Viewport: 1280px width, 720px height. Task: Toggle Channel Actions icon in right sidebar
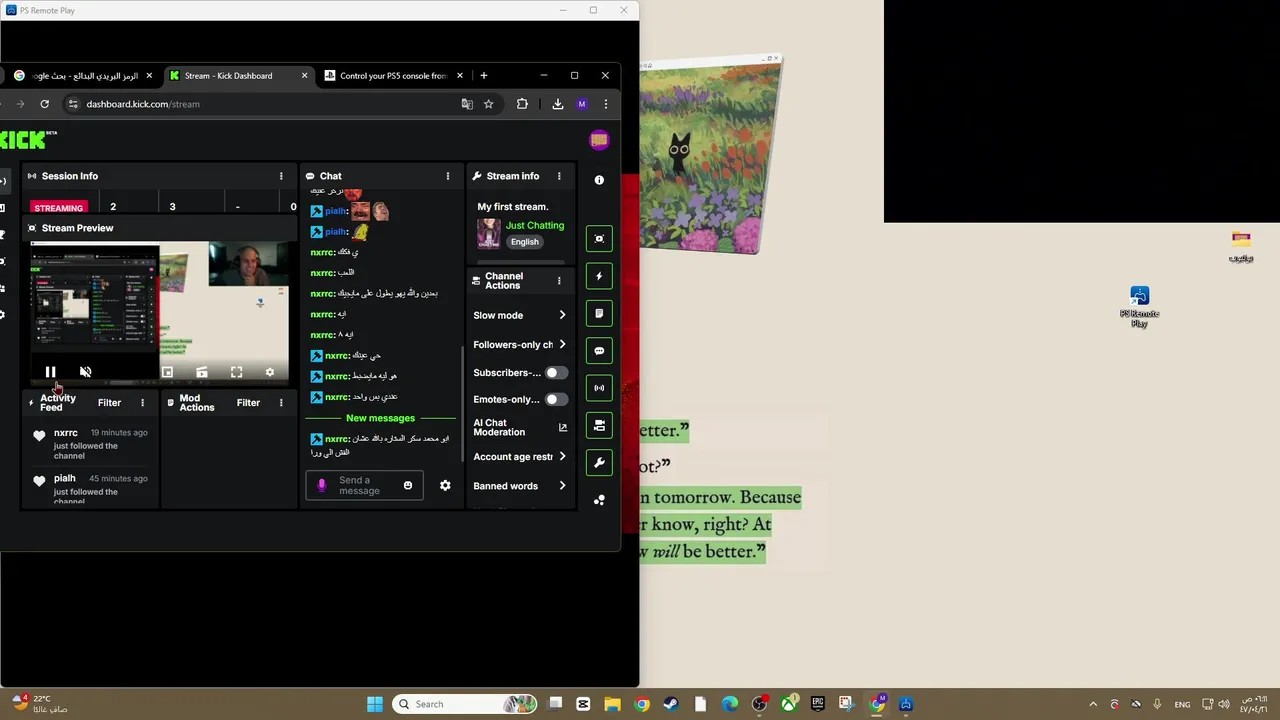[x=599, y=425]
